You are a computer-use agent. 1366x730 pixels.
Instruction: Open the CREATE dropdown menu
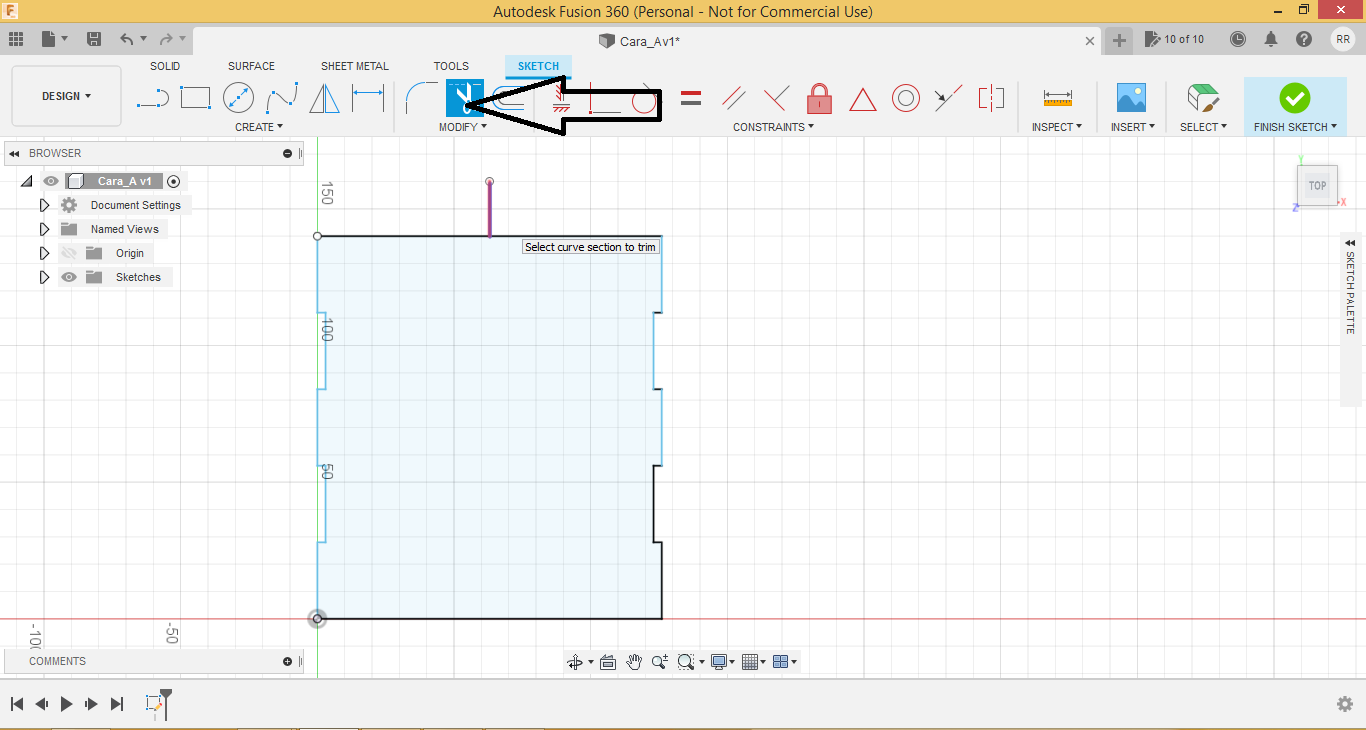point(259,127)
